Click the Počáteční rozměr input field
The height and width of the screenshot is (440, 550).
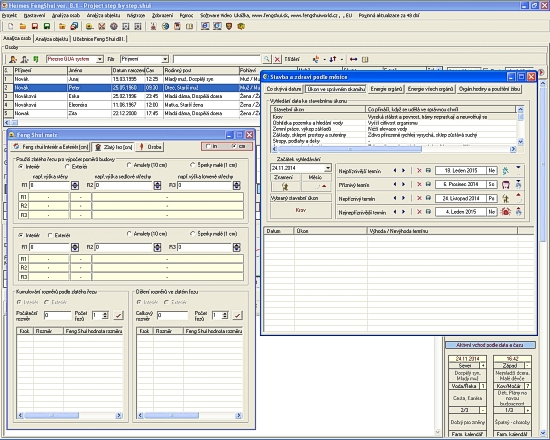[58, 315]
